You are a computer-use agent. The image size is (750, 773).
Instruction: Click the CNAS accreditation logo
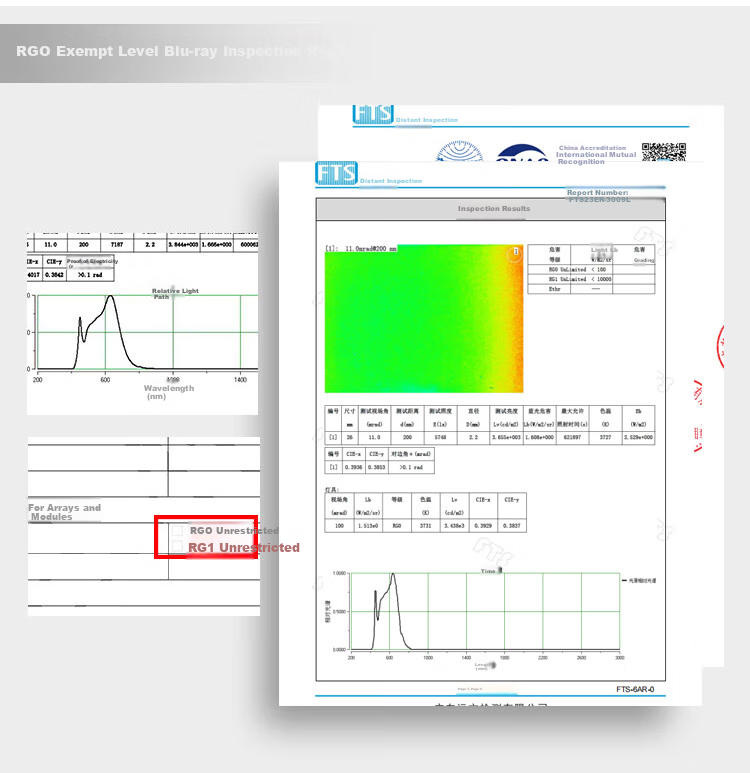[x=522, y=153]
